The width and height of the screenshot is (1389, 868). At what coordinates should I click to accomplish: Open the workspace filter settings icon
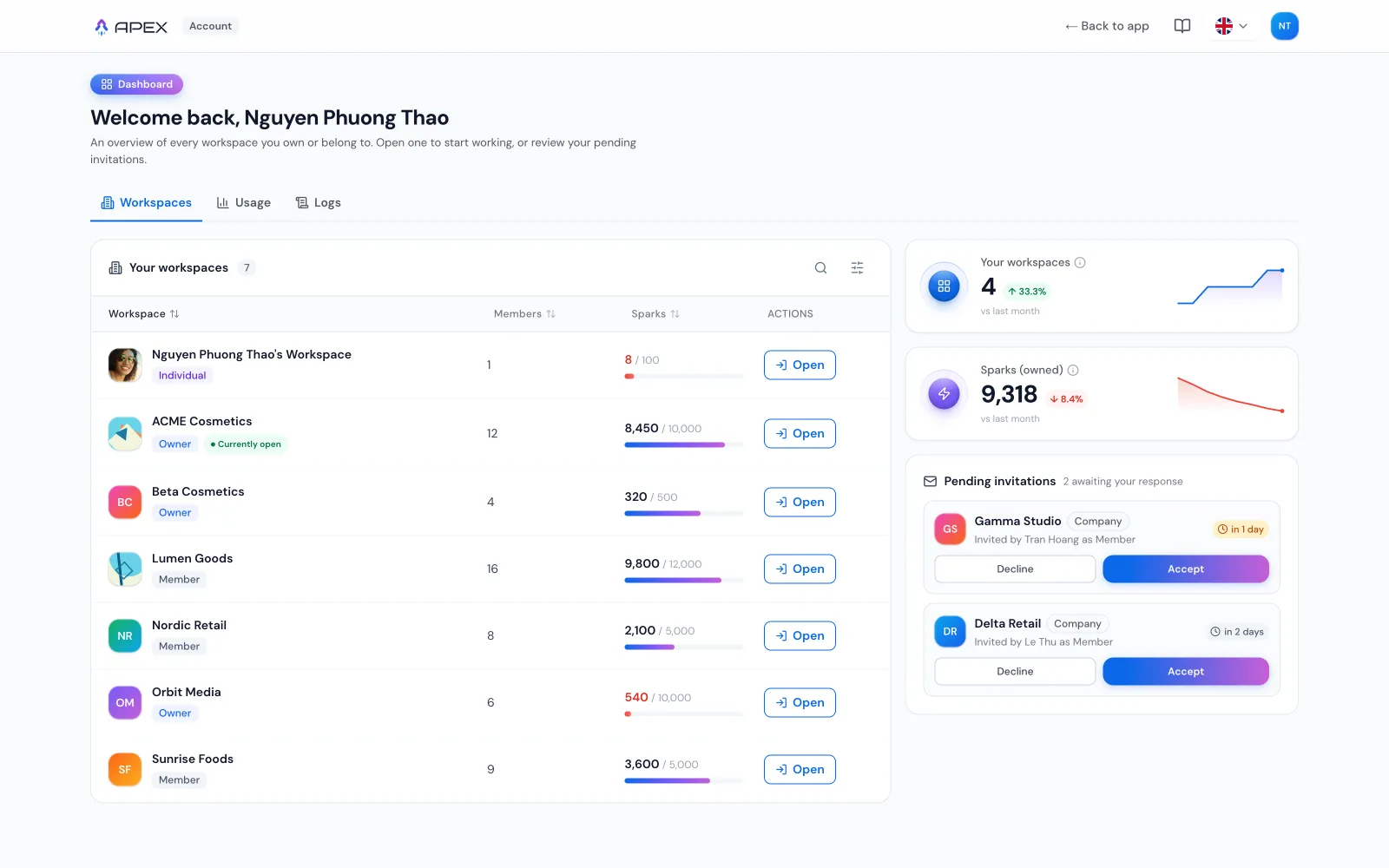[857, 268]
